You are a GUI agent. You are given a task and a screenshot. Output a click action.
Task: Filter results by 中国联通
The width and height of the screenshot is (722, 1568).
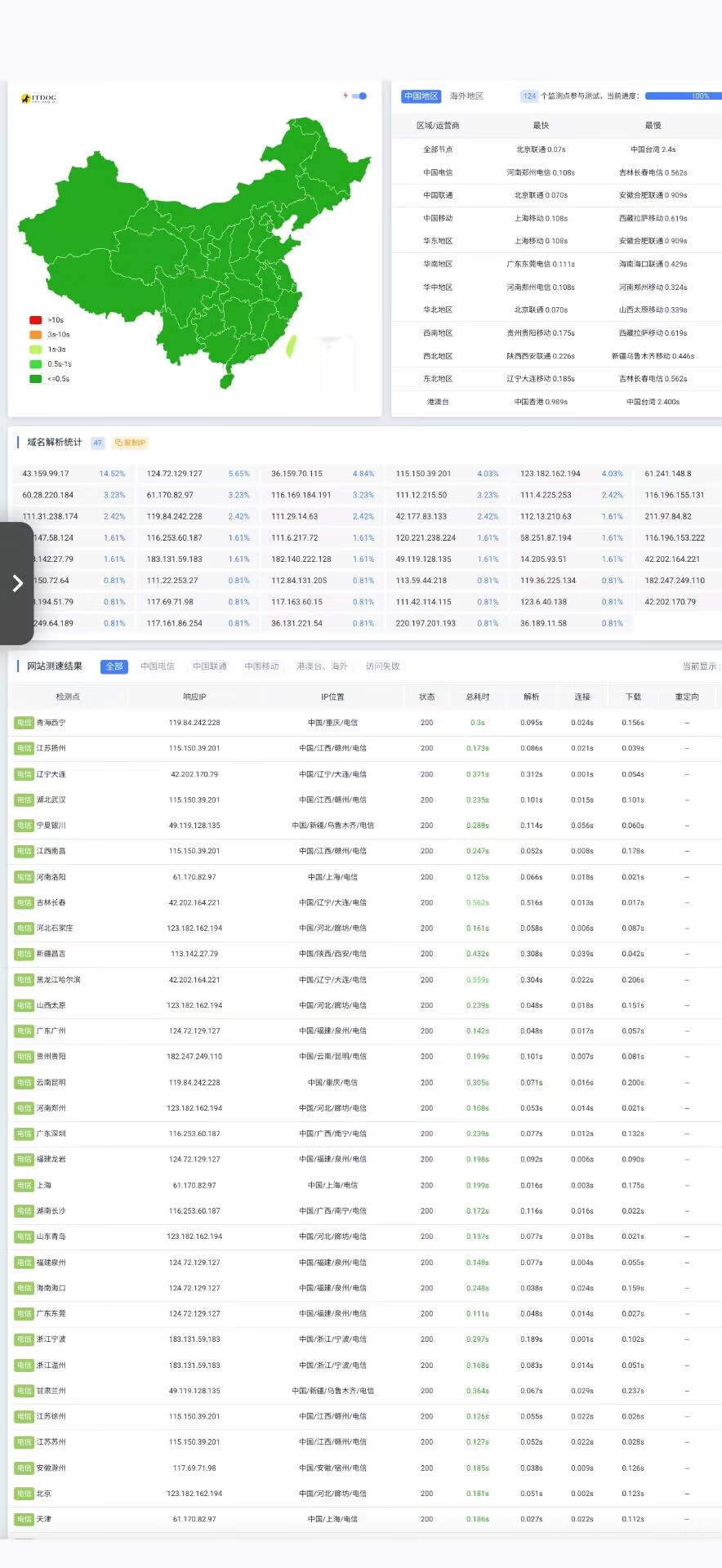[x=210, y=666]
